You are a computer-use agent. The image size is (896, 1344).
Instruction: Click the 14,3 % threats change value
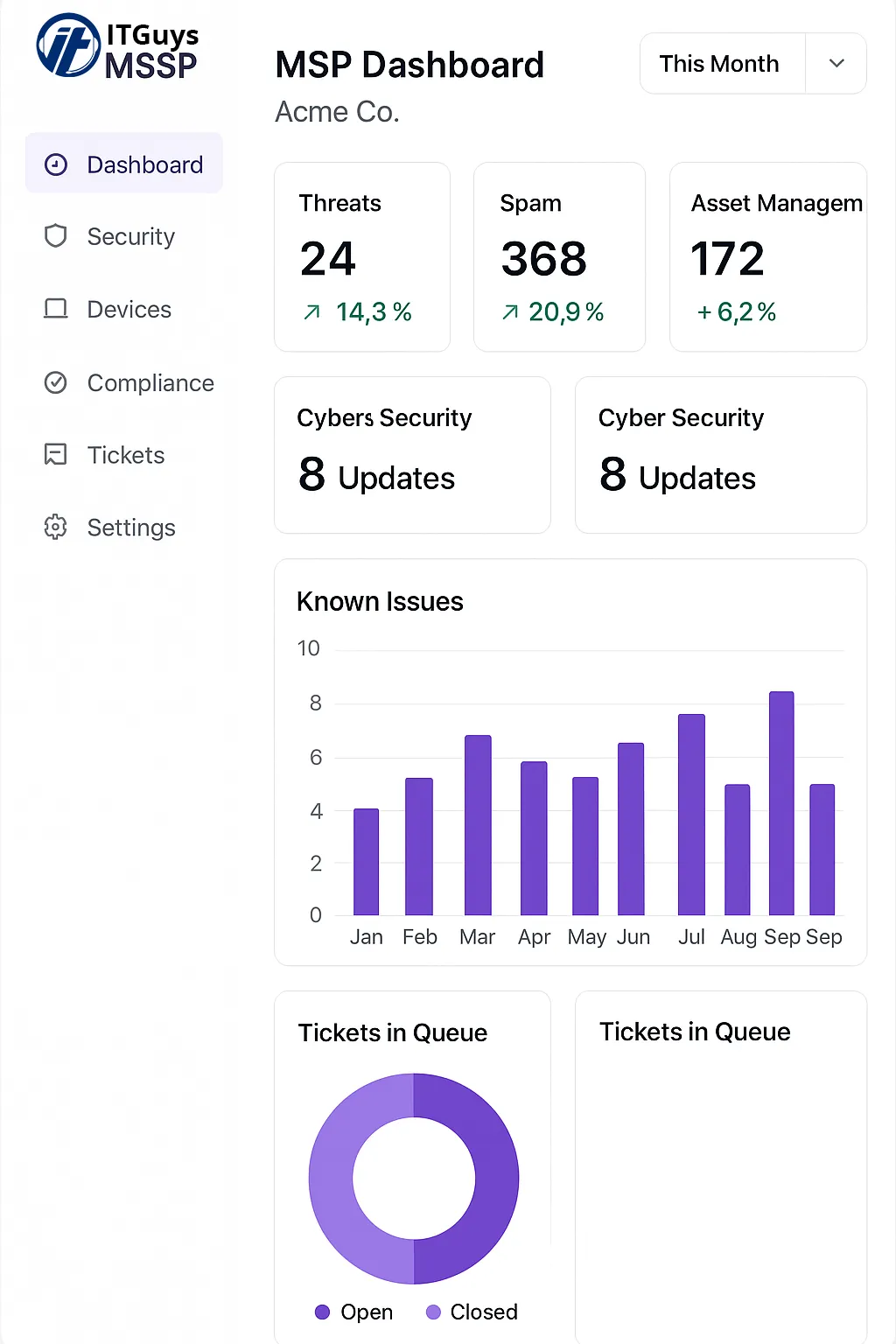[374, 312]
